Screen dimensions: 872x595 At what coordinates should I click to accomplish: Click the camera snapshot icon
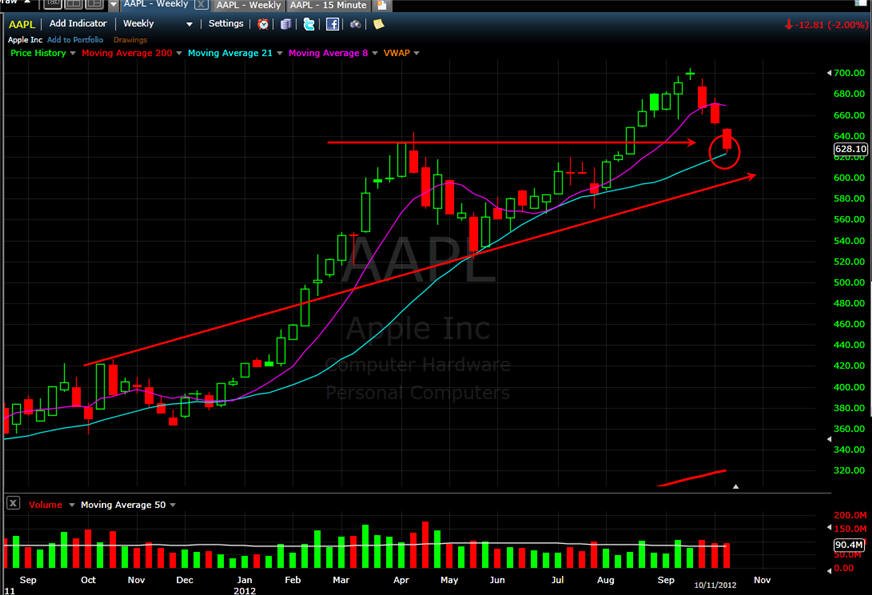pos(355,24)
